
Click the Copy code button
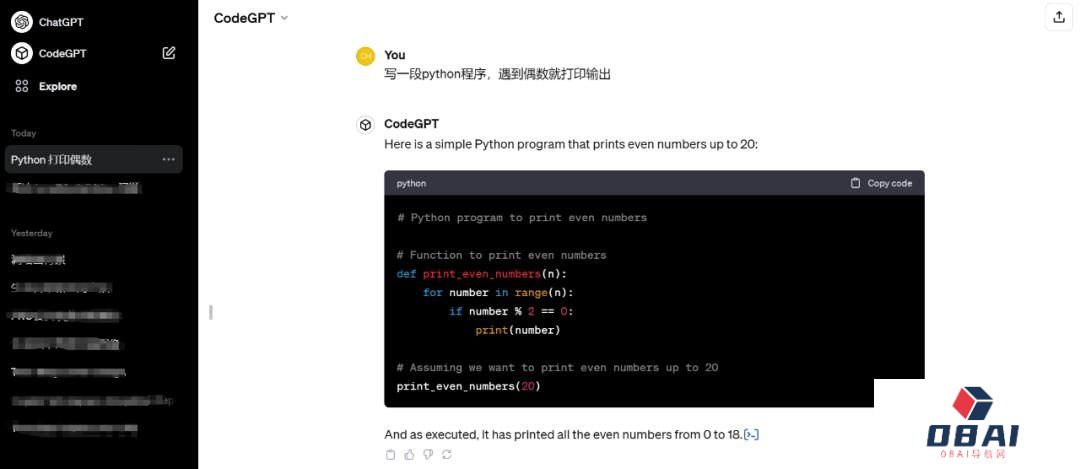pyautogui.click(x=881, y=183)
